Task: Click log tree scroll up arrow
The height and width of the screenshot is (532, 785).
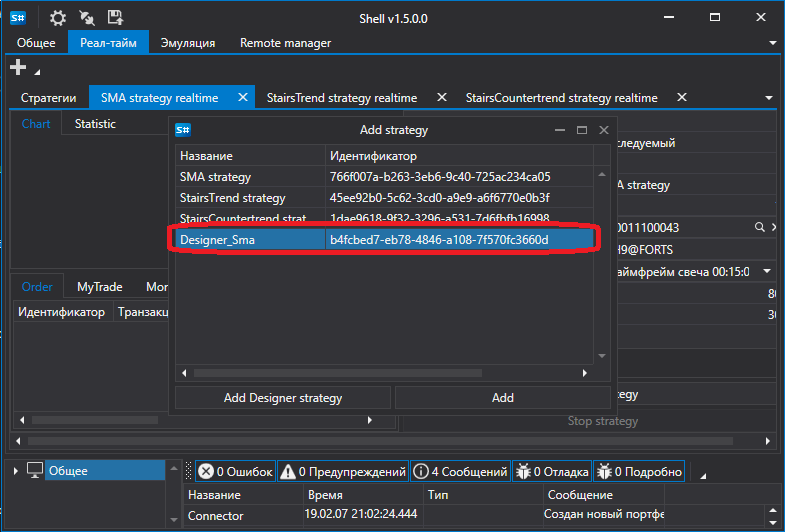Action: pyautogui.click(x=174, y=468)
